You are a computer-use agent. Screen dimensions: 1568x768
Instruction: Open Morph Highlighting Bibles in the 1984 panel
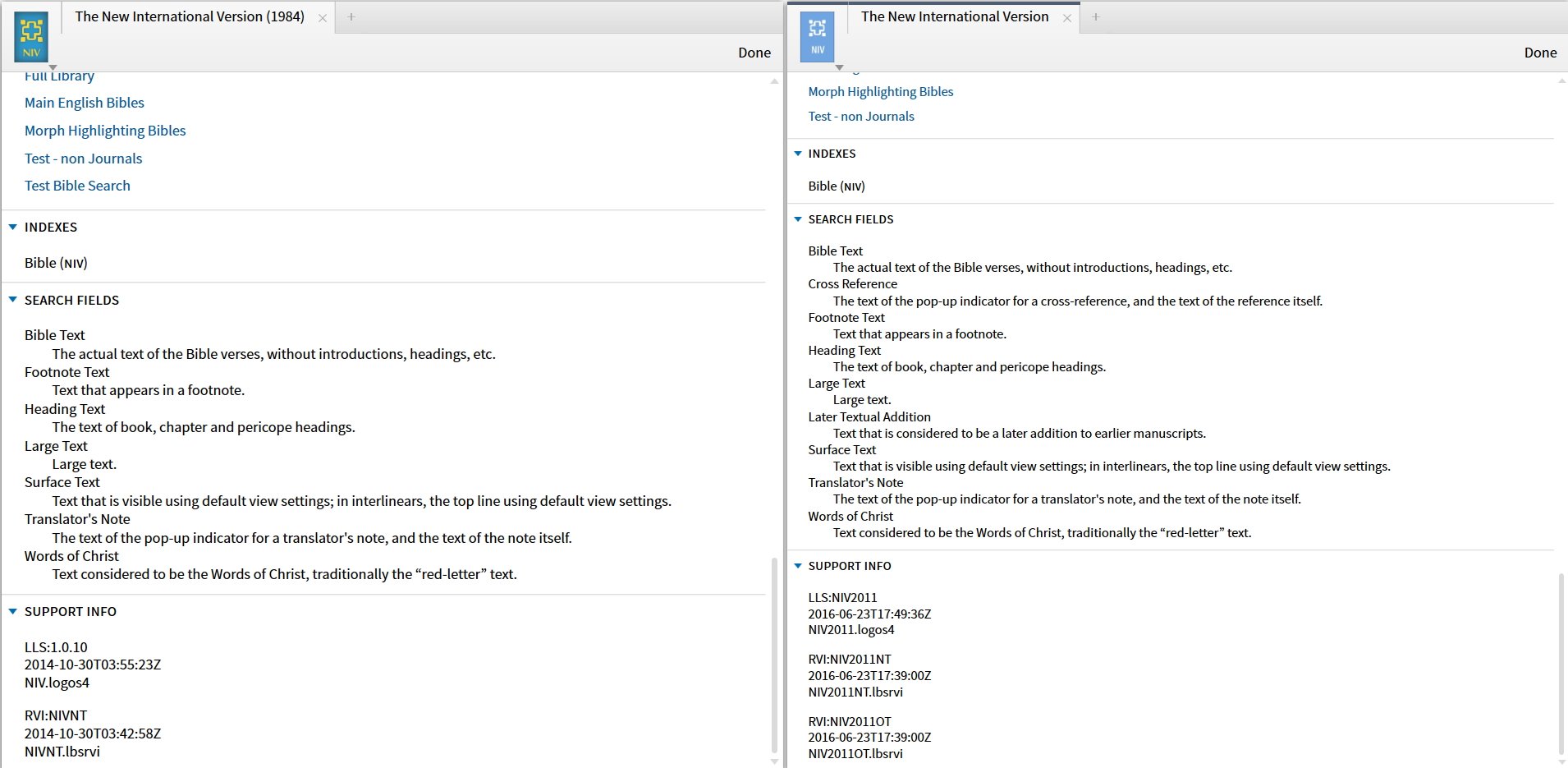coord(105,131)
